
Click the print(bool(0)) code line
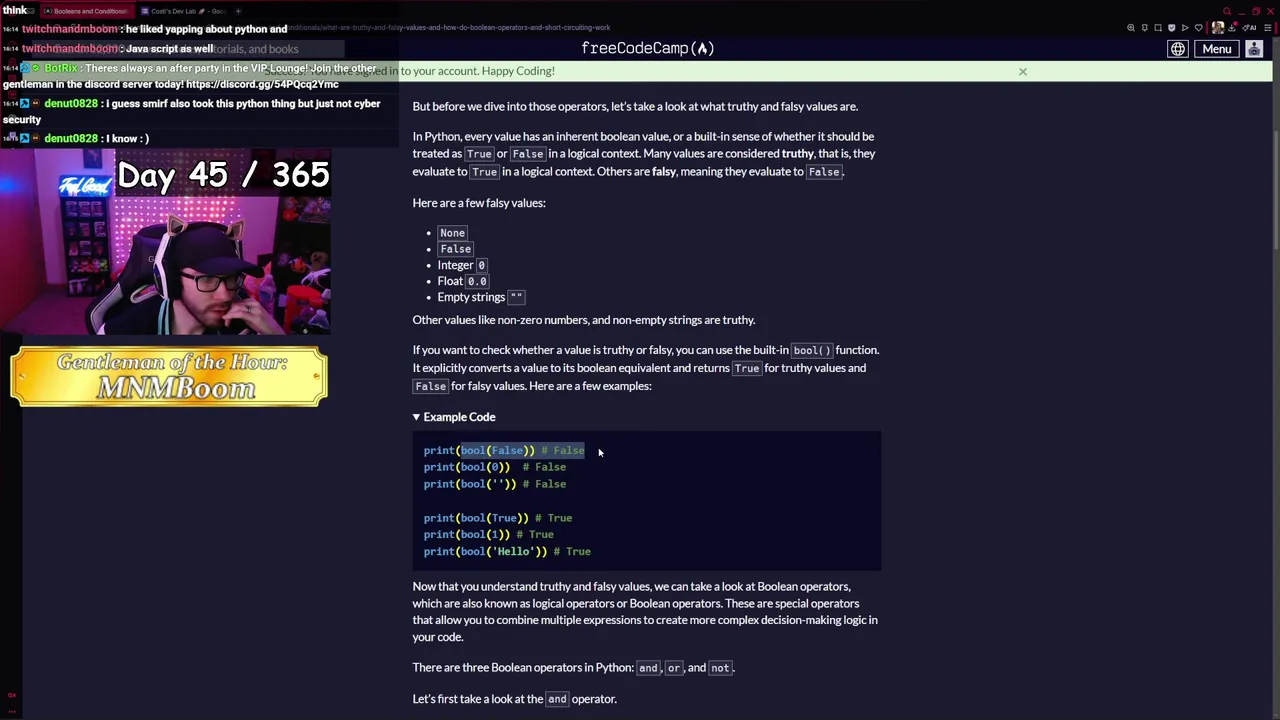495,467
